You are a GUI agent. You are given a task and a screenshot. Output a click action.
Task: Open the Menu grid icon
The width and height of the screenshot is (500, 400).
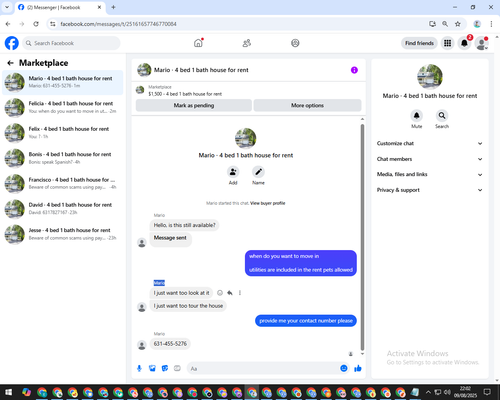(x=448, y=43)
